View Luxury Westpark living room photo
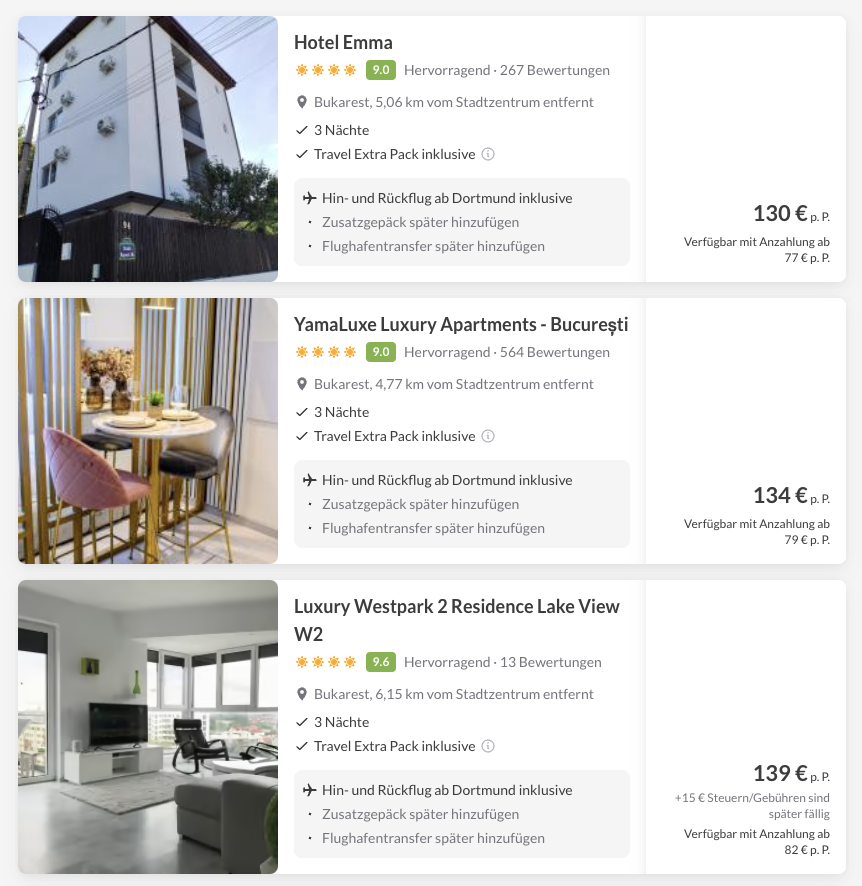The image size is (862, 886). (x=148, y=727)
